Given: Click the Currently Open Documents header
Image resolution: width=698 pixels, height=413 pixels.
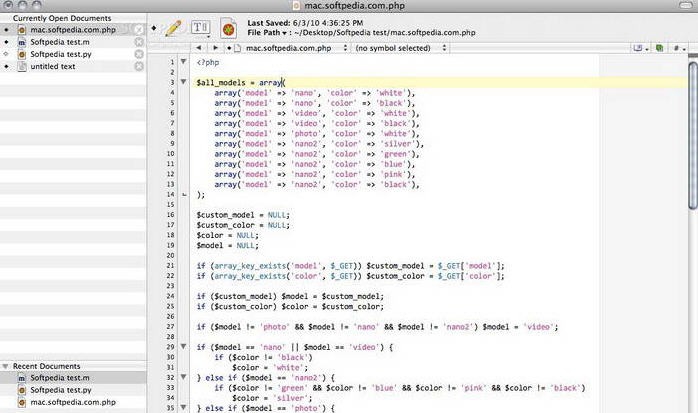Looking at the screenshot, I should (x=62, y=18).
